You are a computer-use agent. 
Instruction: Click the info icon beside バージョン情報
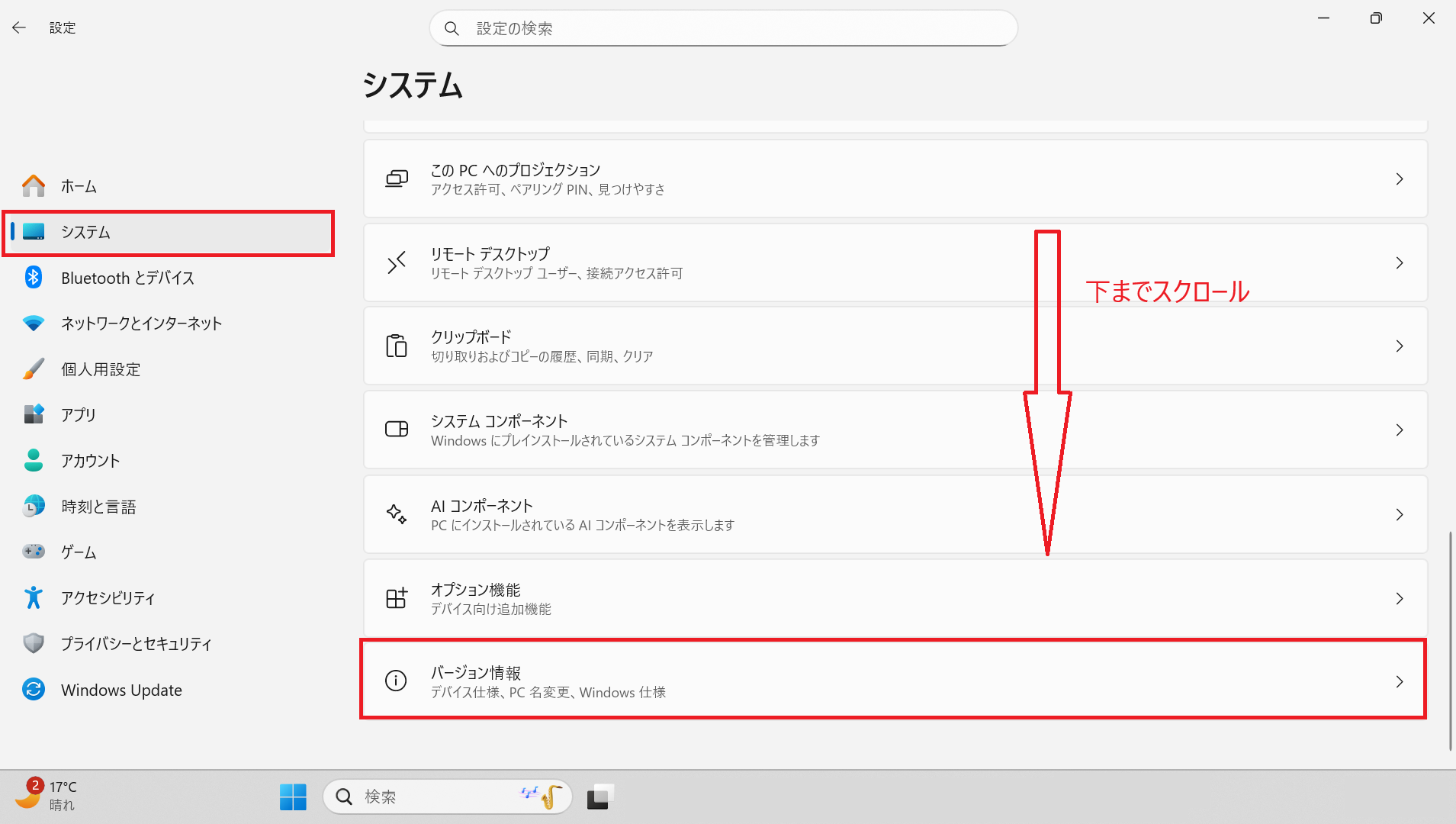coord(396,681)
